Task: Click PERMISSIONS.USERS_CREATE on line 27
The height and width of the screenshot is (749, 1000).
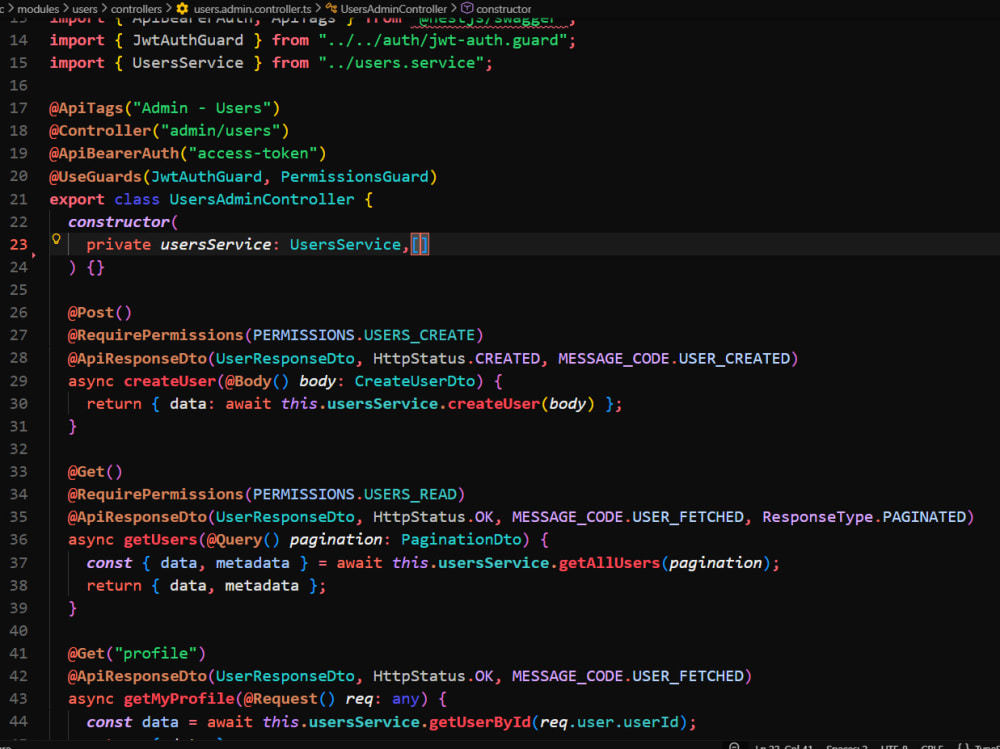Action: point(364,336)
